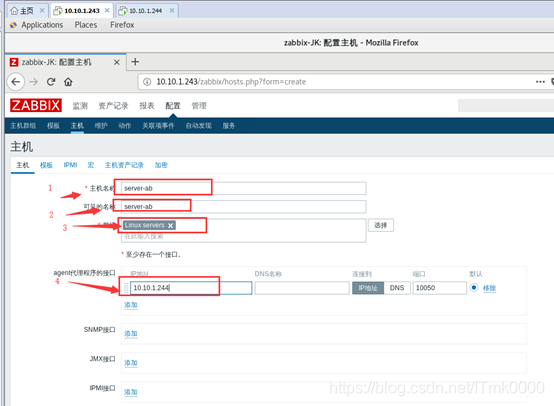This screenshot has height=406, width=554.
Task: Go back with the browser back arrow
Action: 16,82
